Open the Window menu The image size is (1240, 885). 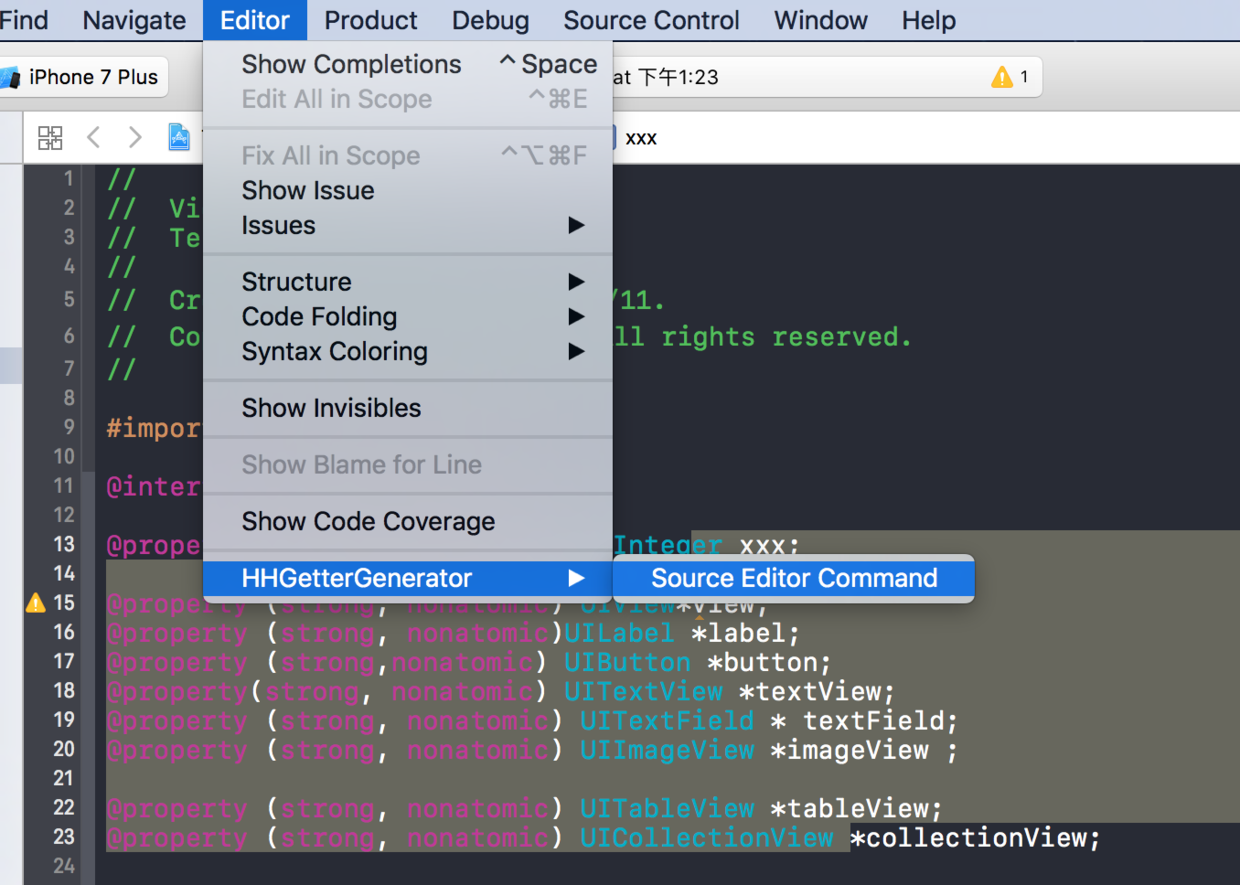click(821, 20)
